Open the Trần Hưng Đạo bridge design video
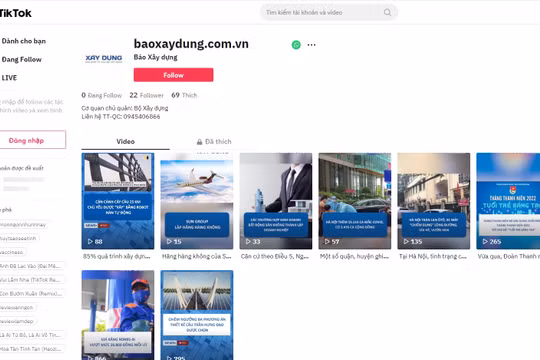This screenshot has width=540, height=360. (197, 315)
